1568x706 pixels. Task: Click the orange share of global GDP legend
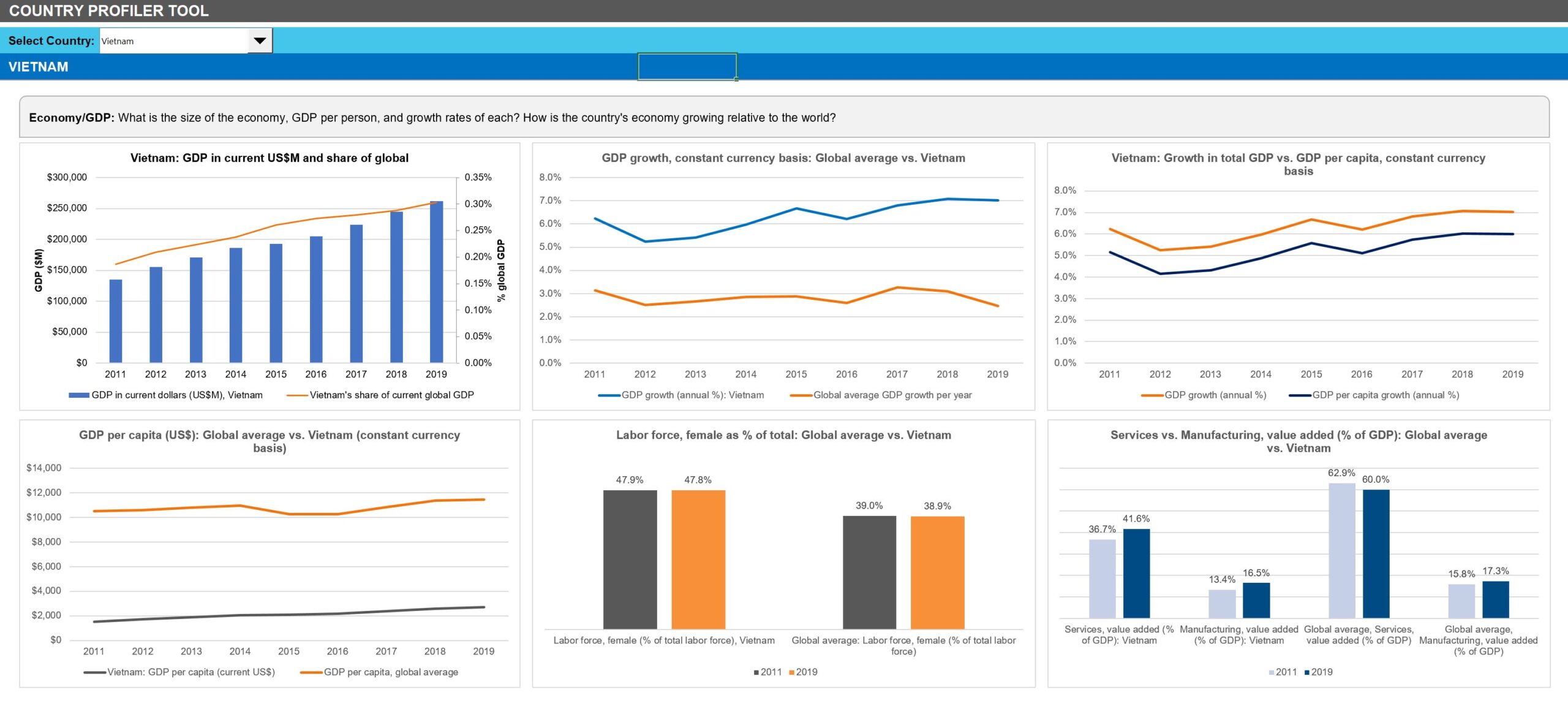pos(380,395)
